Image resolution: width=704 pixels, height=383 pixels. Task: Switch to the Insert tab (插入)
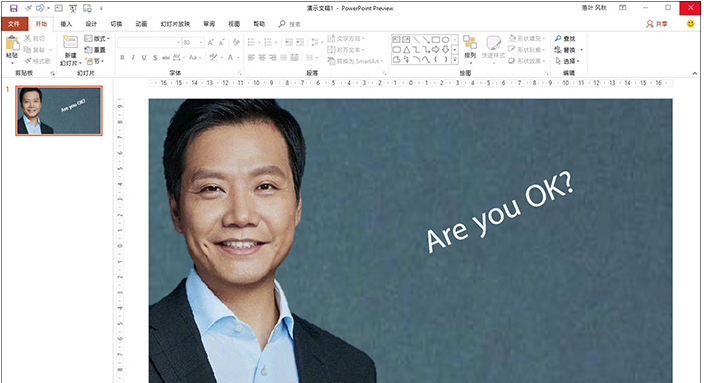pyautogui.click(x=66, y=24)
